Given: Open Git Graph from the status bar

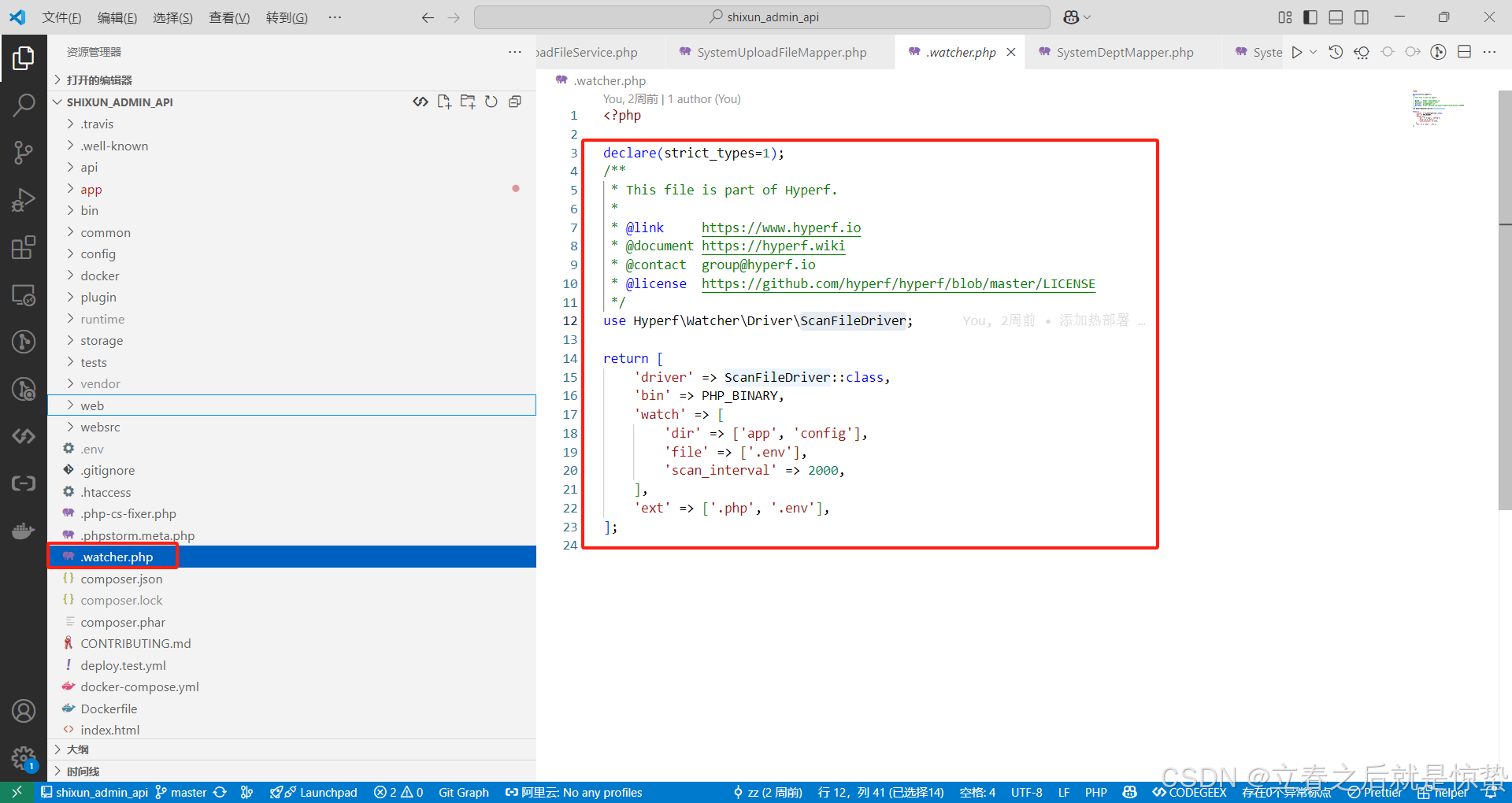Looking at the screenshot, I should click(x=463, y=792).
